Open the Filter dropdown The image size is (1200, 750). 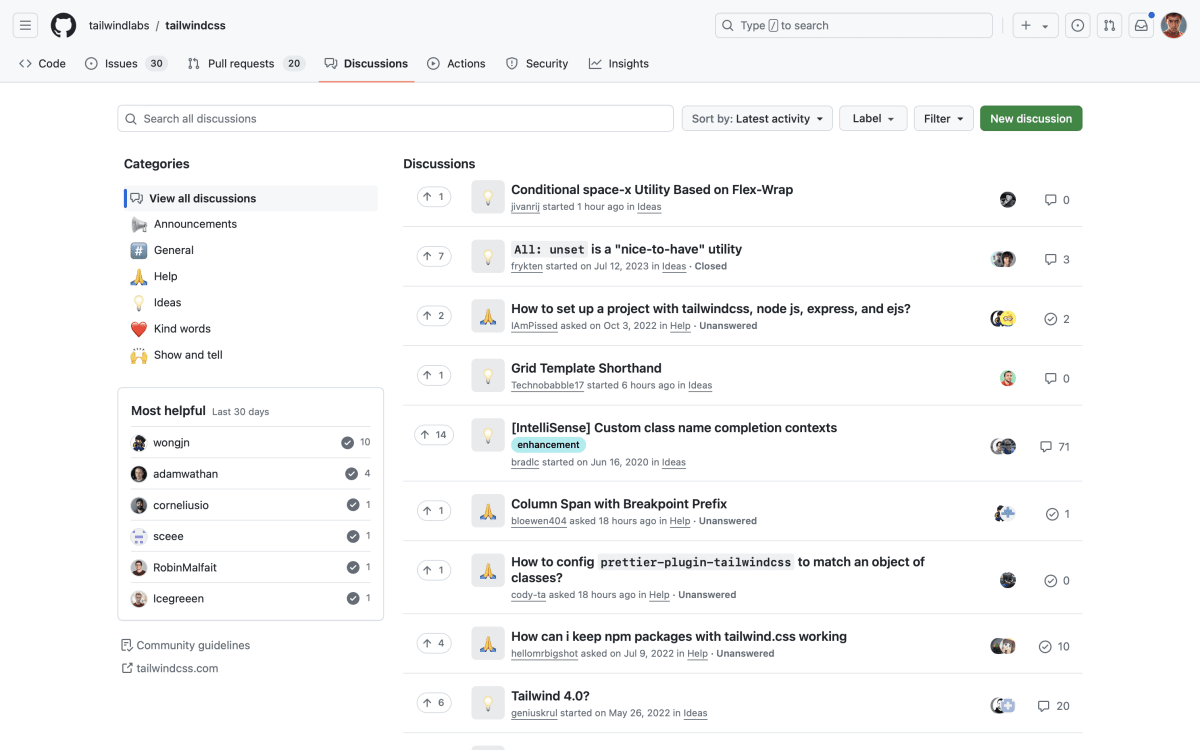pos(944,118)
